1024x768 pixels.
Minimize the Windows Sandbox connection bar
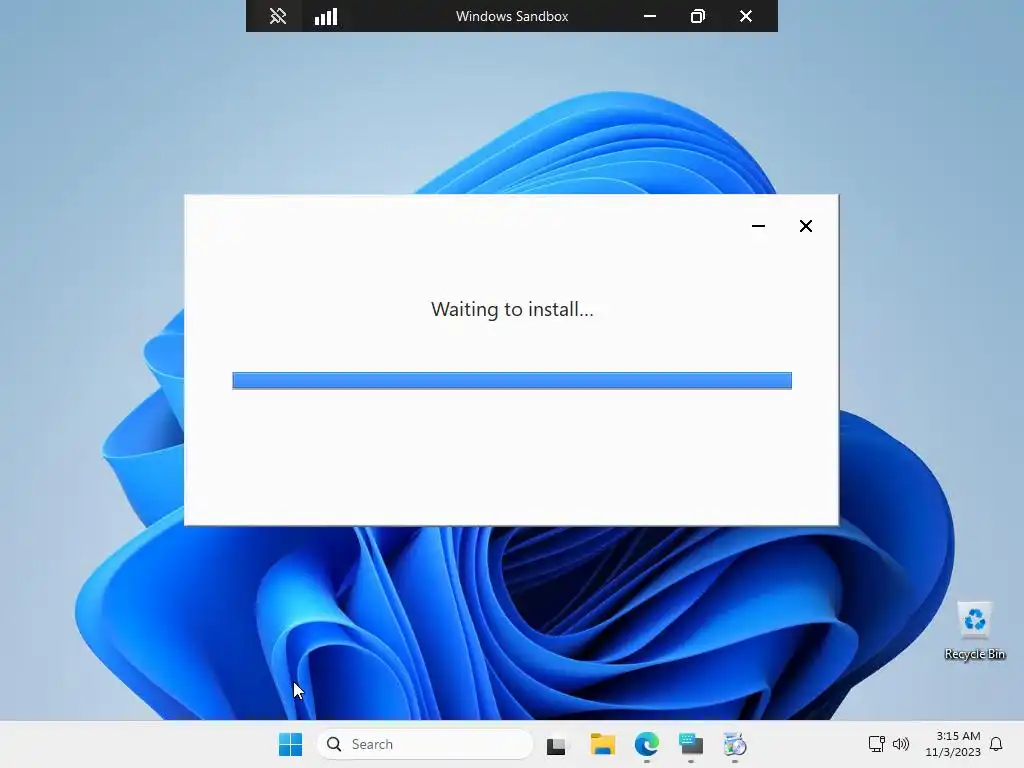(x=650, y=16)
